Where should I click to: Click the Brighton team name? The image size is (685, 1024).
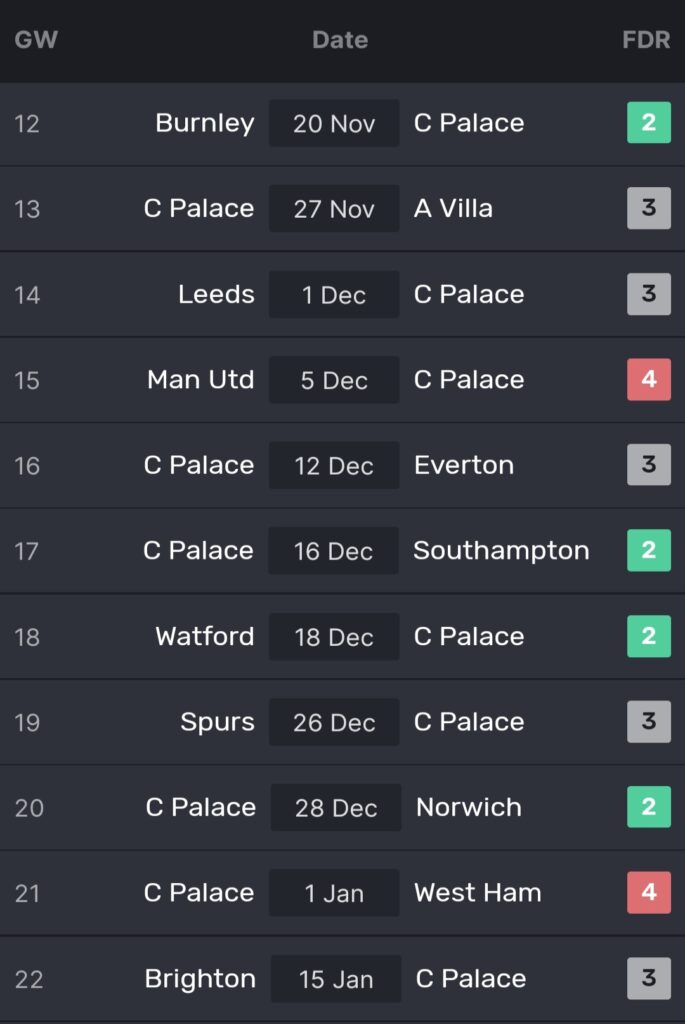point(200,979)
